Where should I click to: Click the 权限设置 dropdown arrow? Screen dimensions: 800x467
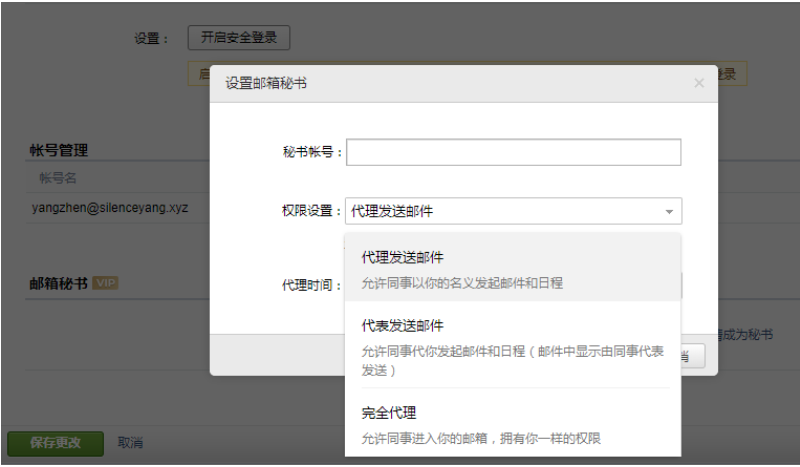point(667,211)
